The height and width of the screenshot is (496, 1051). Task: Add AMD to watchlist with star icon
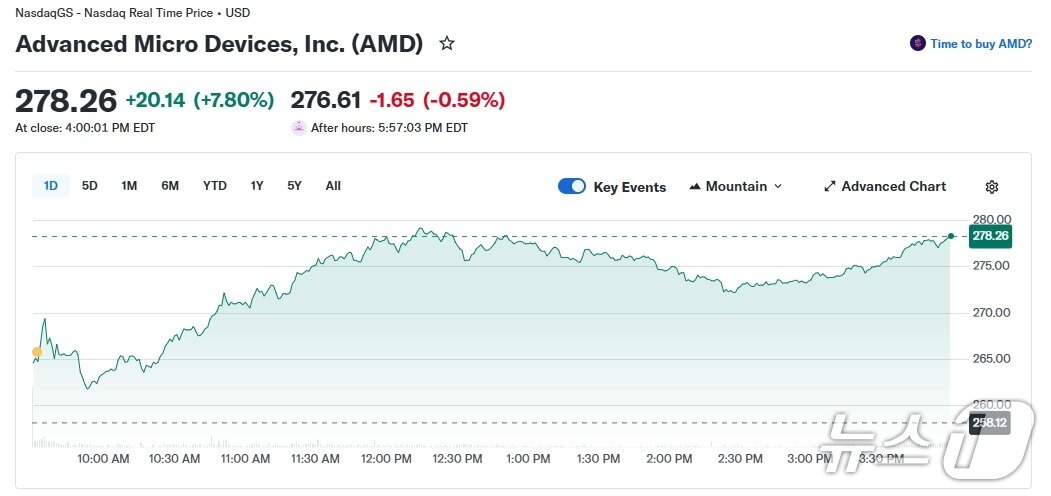tap(447, 44)
